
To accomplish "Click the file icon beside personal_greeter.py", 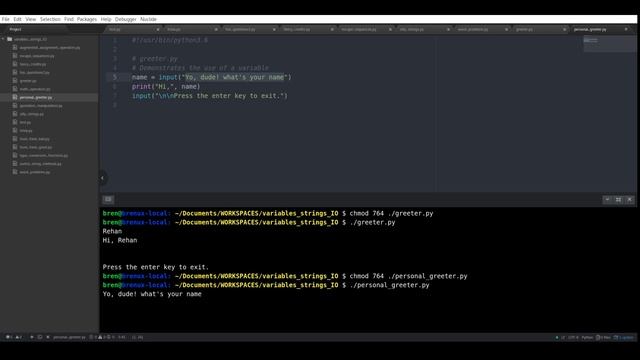I will coord(15,98).
